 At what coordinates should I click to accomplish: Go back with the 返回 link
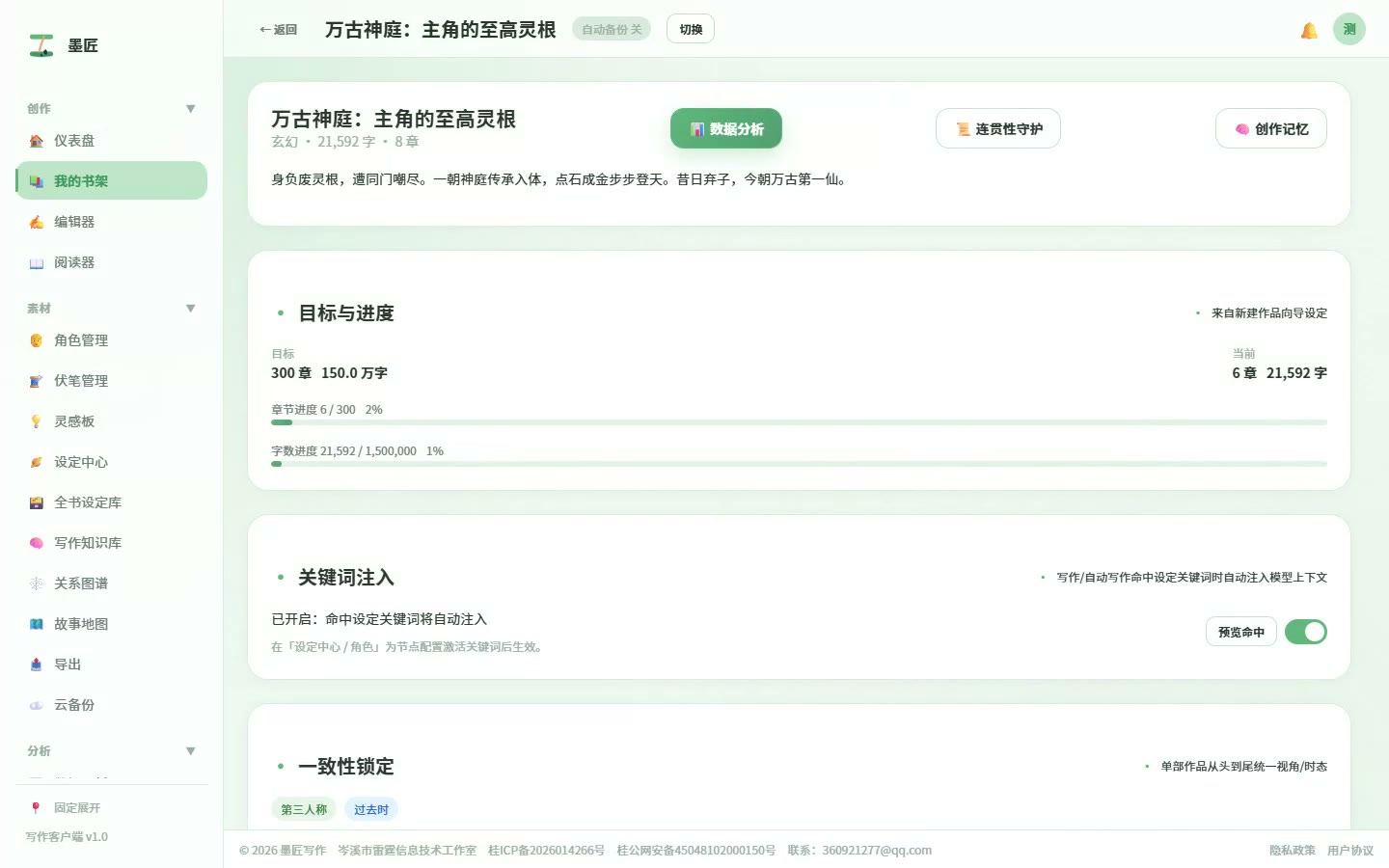pyautogui.click(x=278, y=30)
